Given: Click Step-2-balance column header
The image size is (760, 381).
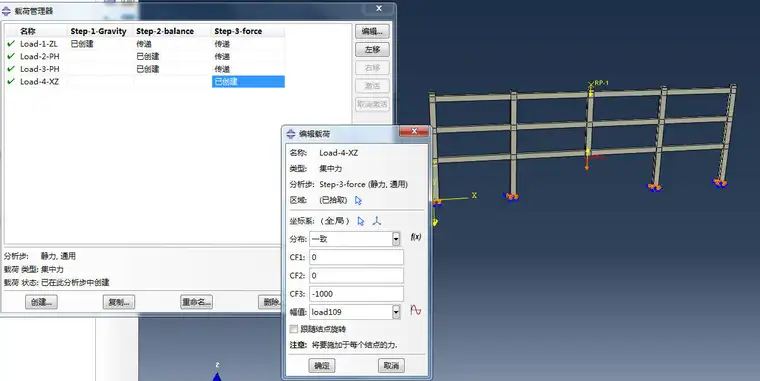Looking at the screenshot, I should 165,31.
